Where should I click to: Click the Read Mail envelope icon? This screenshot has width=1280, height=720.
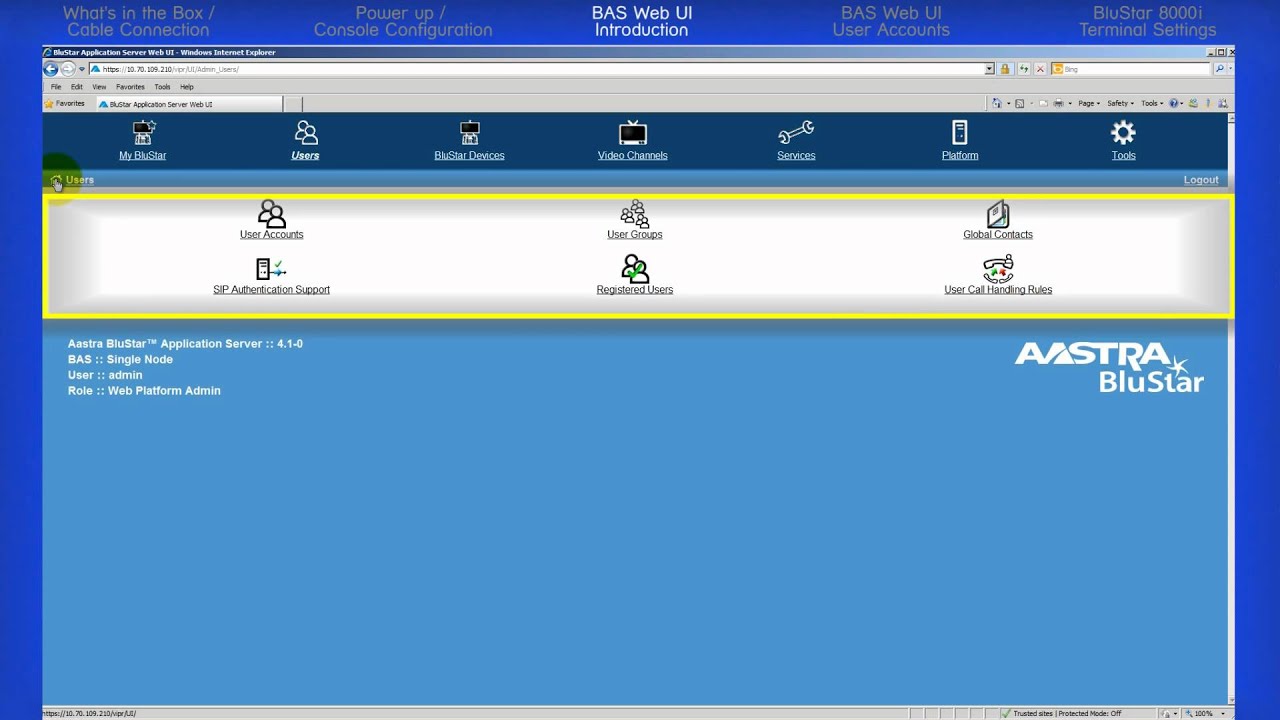pos(1043,103)
